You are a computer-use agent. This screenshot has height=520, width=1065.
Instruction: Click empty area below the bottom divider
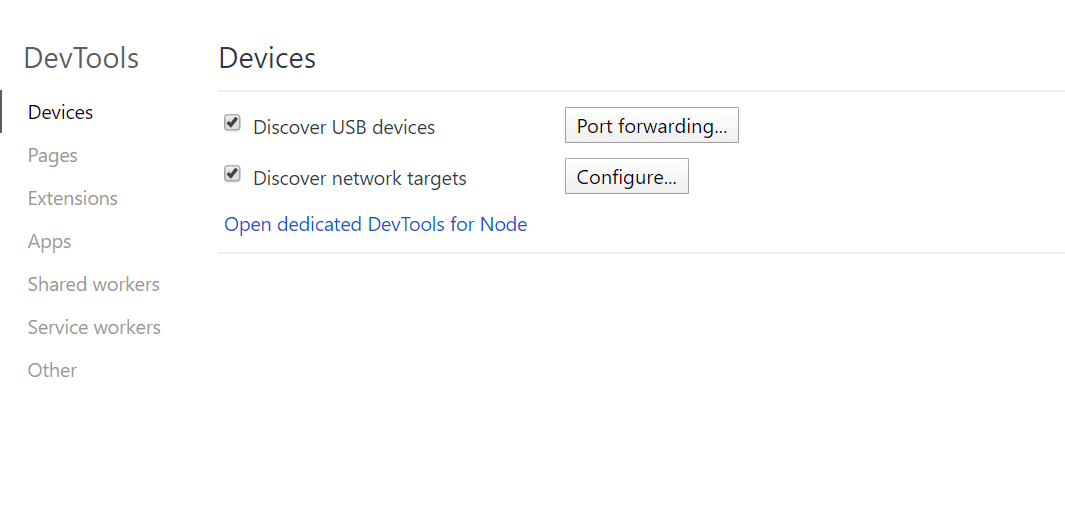pos(640,390)
